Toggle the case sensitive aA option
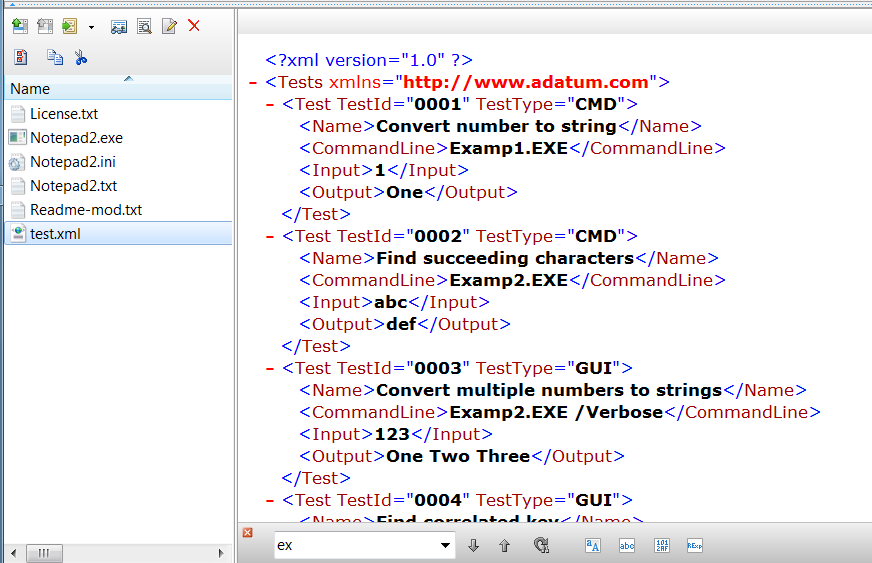Screen dimensions: 872x563 click(x=593, y=545)
